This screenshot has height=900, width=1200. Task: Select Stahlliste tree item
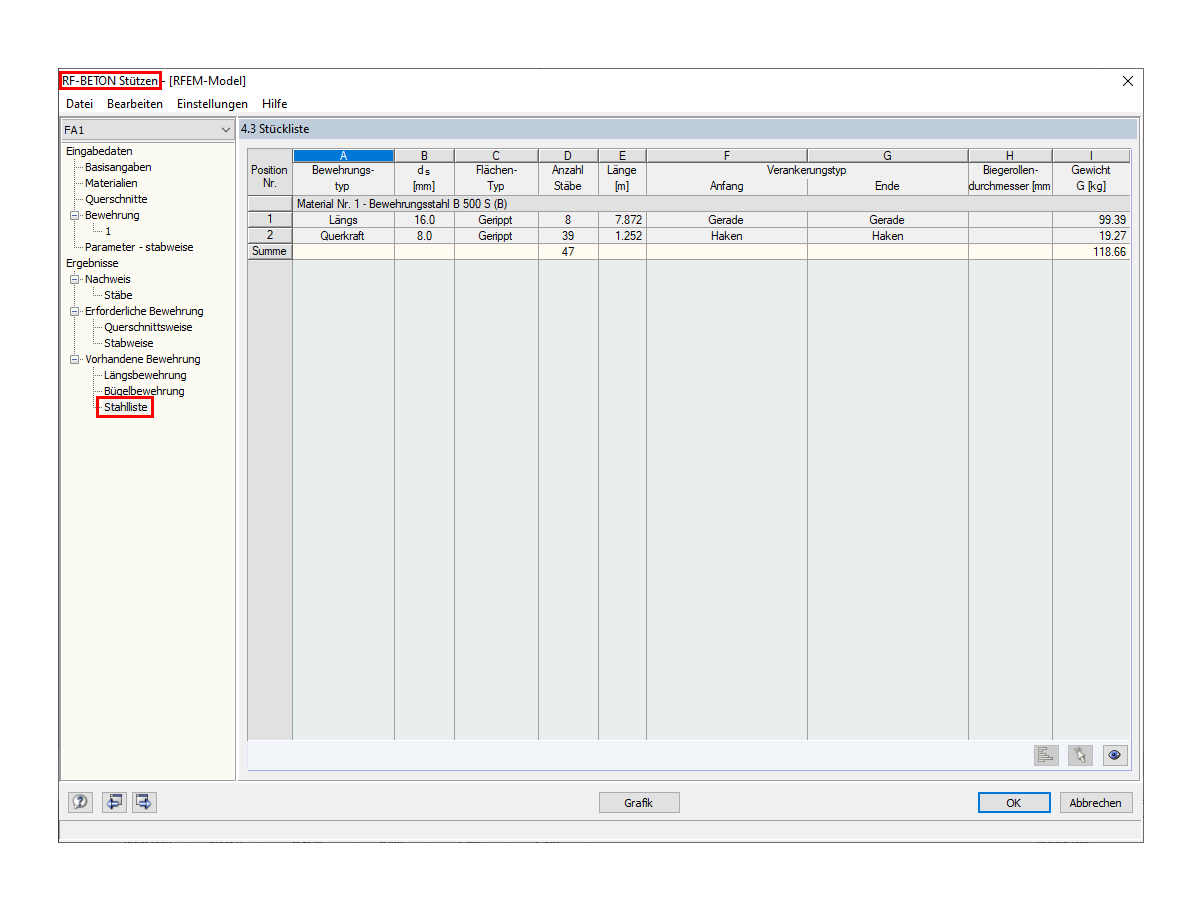point(126,407)
